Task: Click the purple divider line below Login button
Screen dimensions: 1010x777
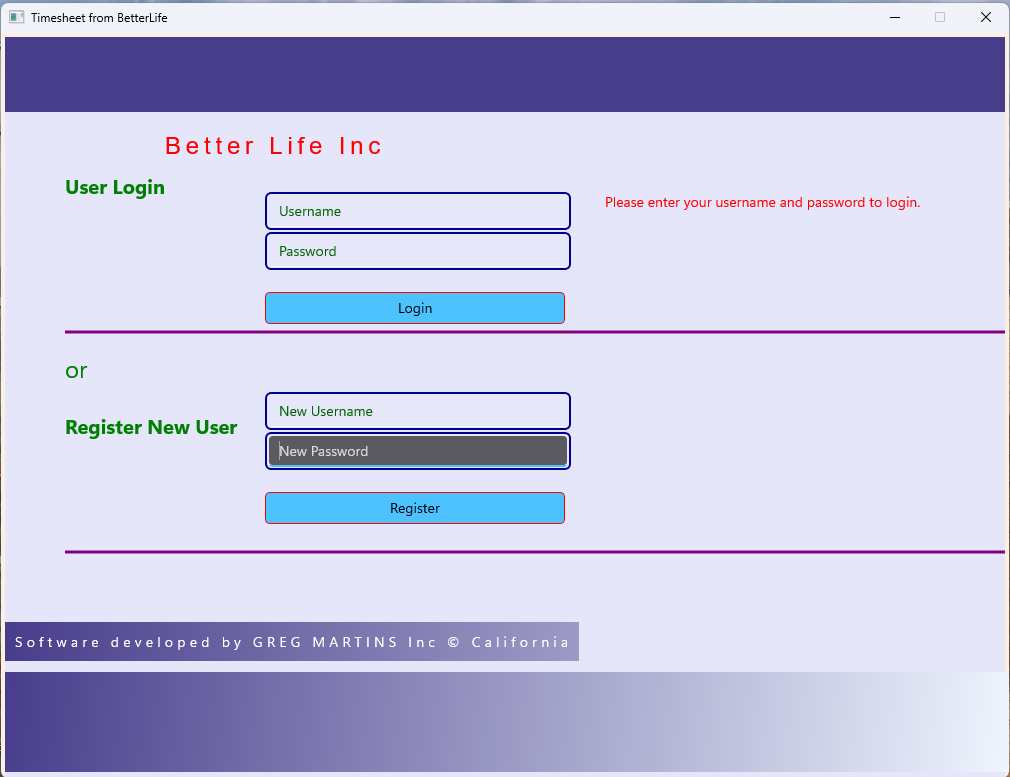Action: [x=534, y=331]
